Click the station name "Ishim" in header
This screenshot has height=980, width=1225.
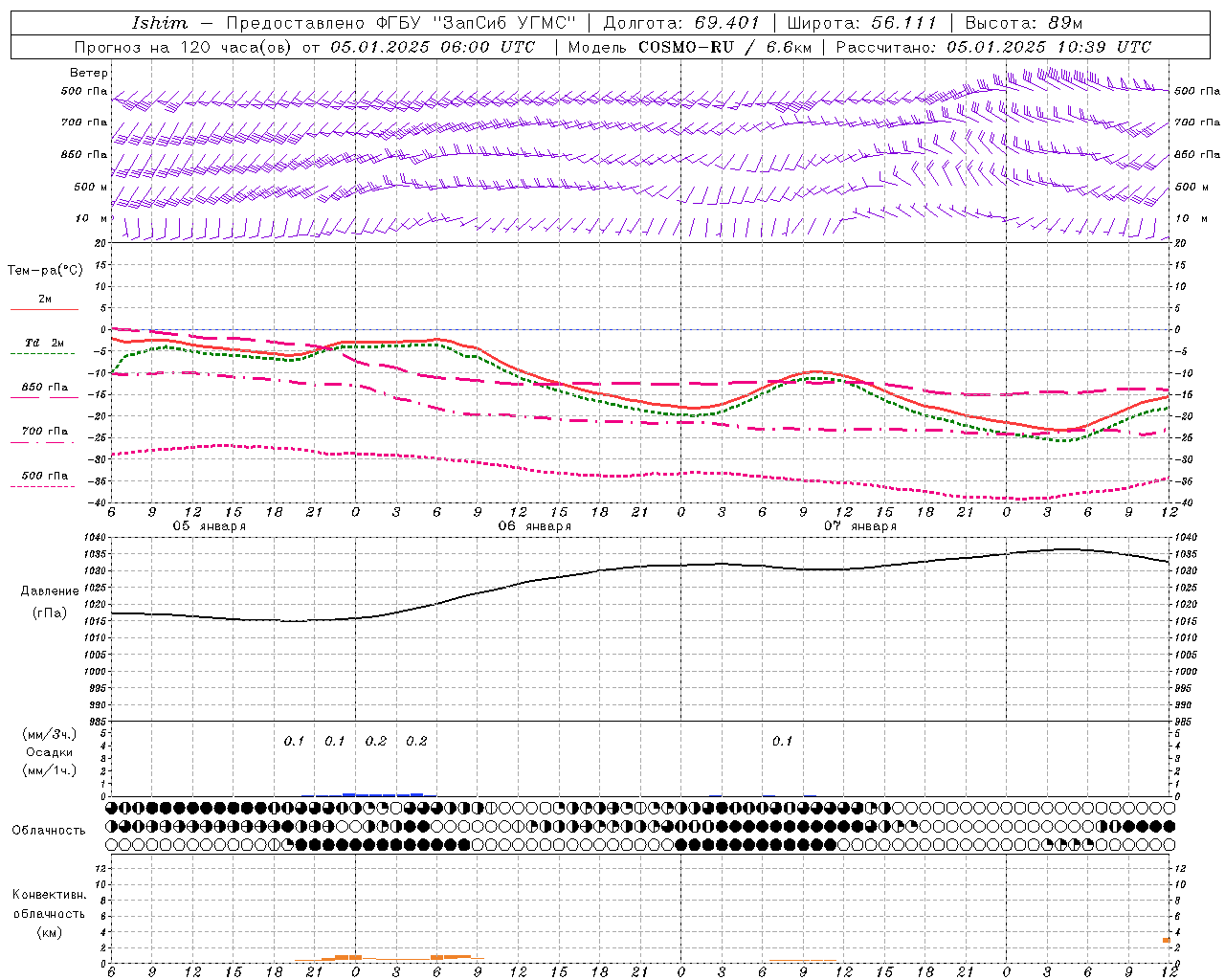(160, 23)
